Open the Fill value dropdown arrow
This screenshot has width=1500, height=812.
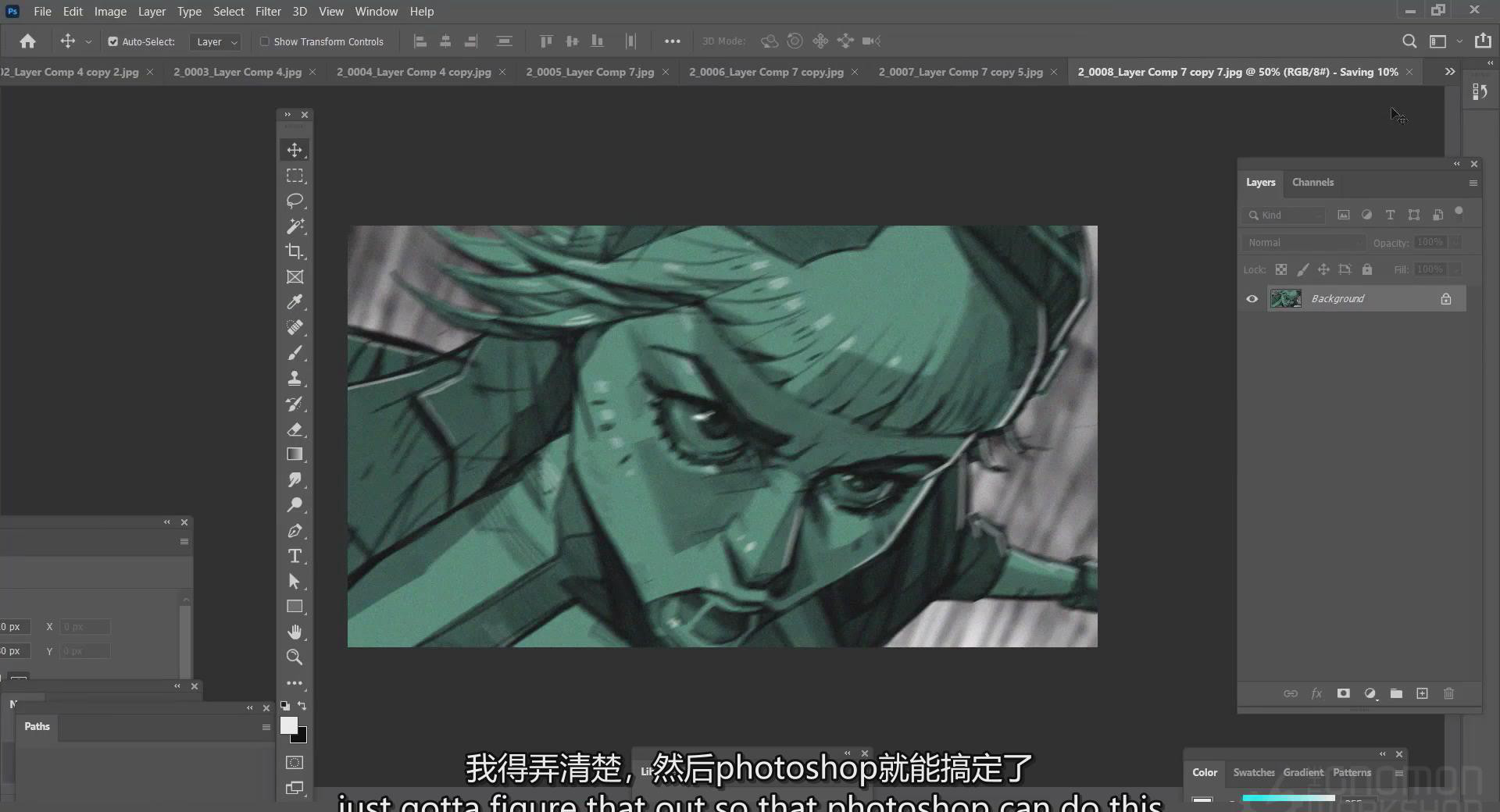click(x=1455, y=269)
